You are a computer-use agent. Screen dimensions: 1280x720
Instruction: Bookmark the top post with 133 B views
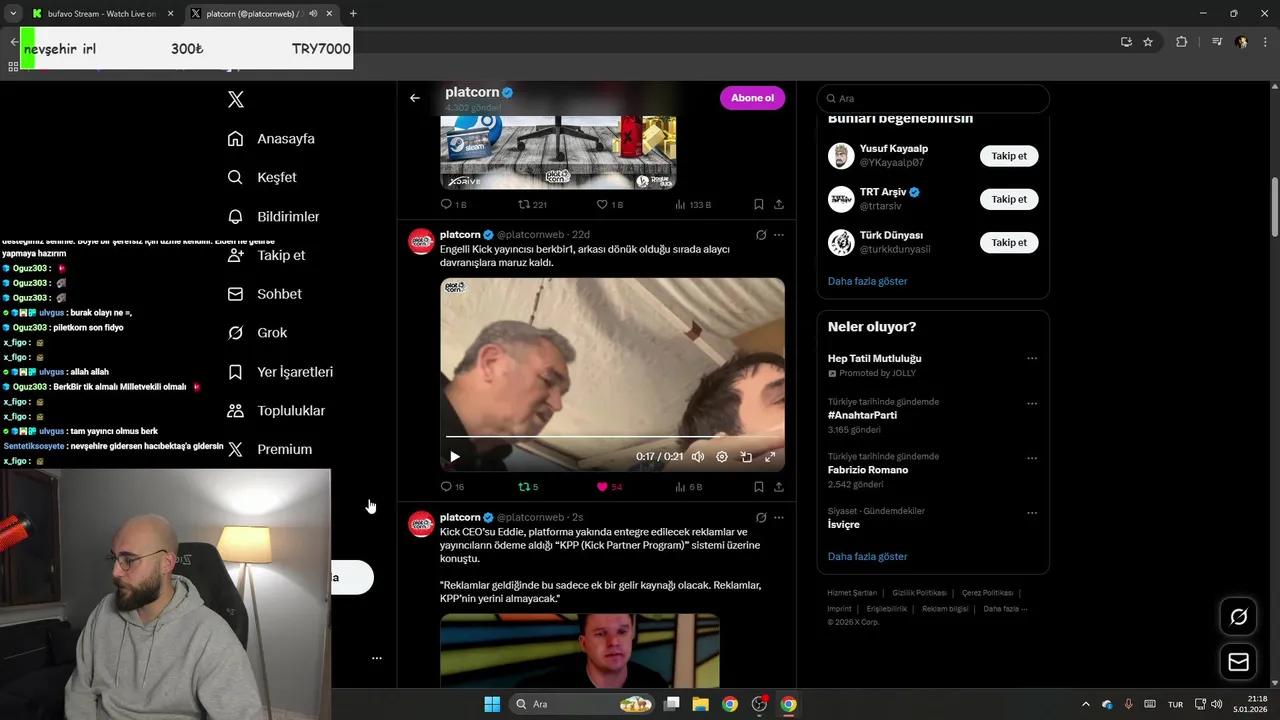(759, 204)
